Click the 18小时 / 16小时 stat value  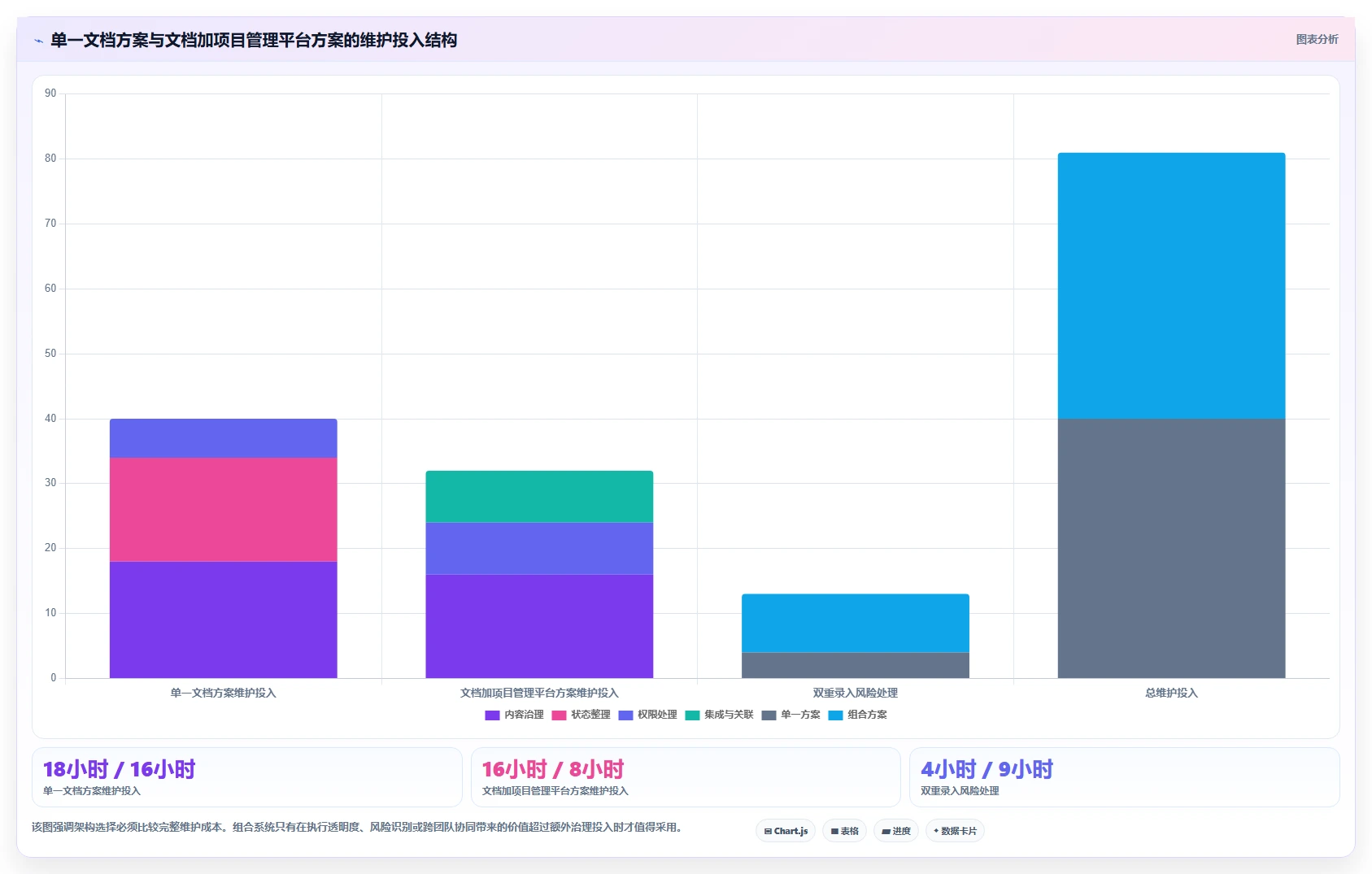[x=120, y=770]
